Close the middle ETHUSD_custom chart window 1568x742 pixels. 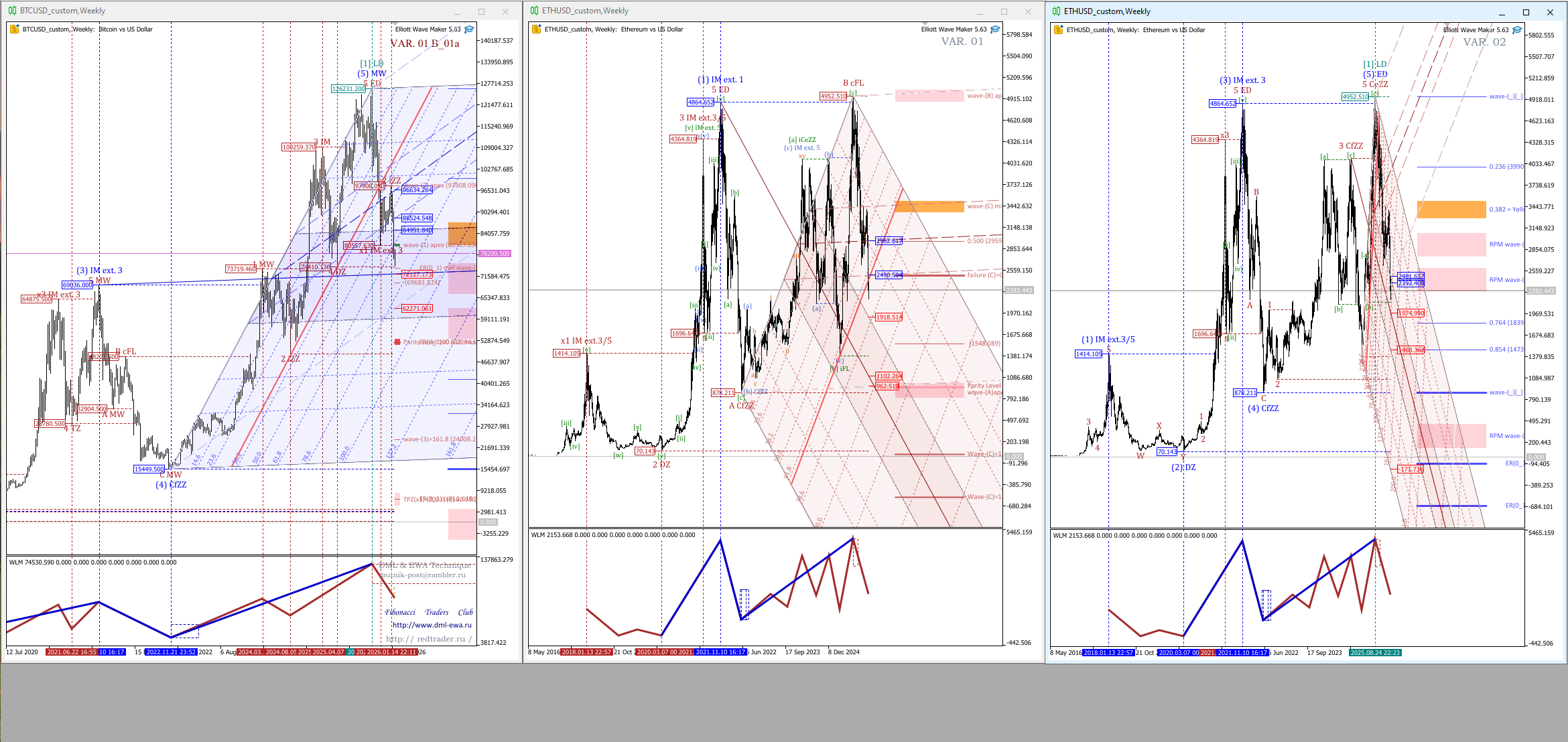point(1028,12)
